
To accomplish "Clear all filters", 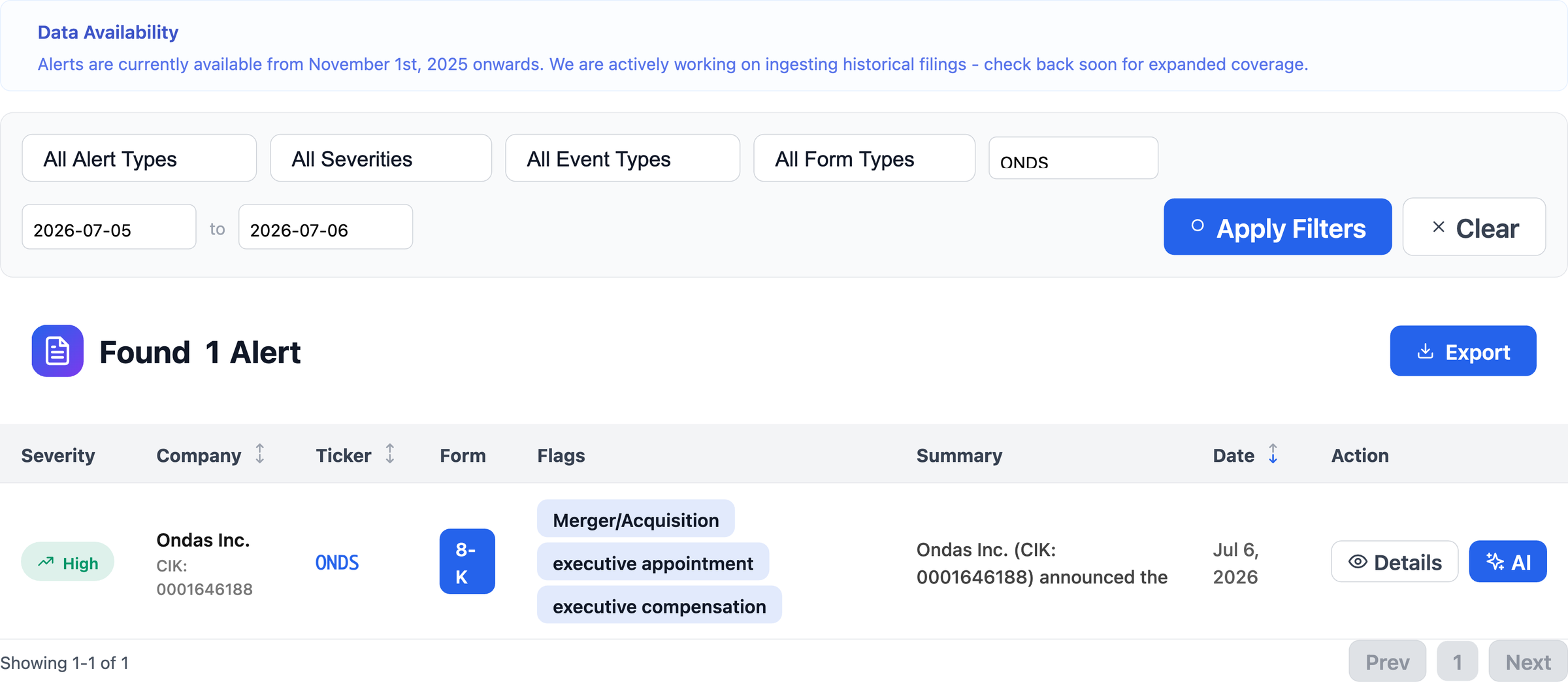I will [1474, 227].
